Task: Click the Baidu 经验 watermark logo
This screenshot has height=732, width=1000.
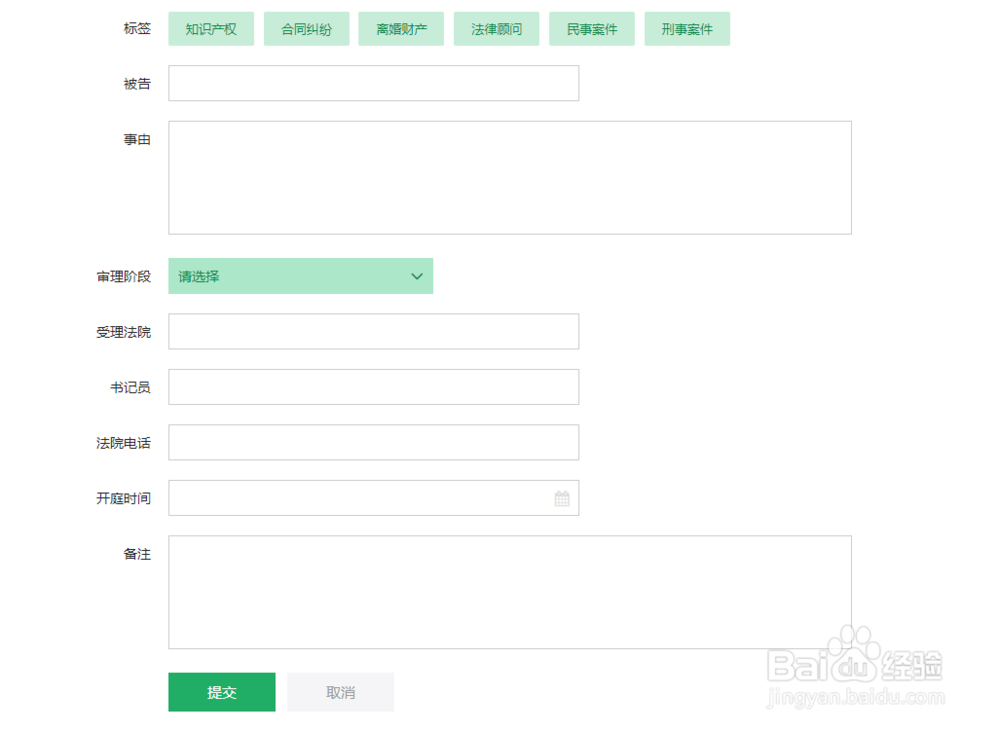Action: [x=853, y=663]
